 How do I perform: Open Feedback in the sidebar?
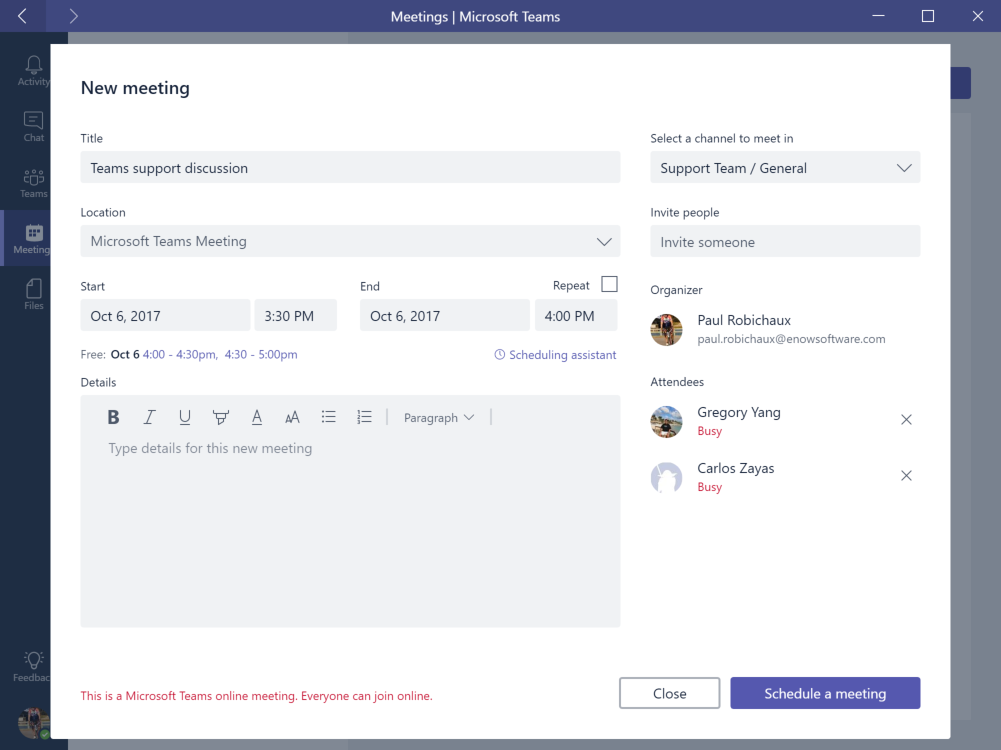tap(32, 666)
